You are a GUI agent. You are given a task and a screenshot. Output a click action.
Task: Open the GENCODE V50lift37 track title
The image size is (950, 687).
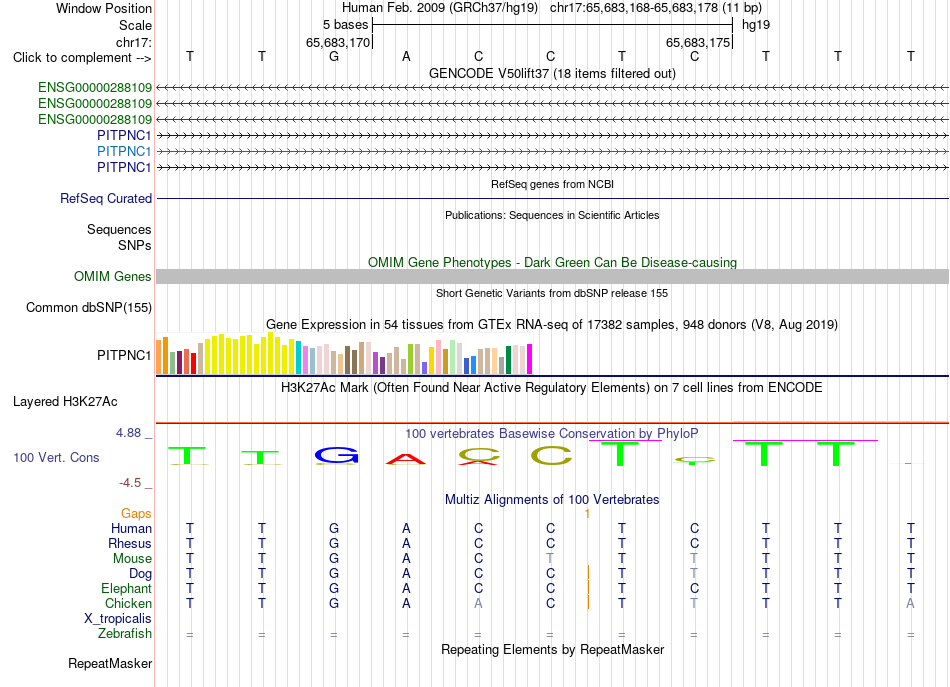tap(552, 74)
